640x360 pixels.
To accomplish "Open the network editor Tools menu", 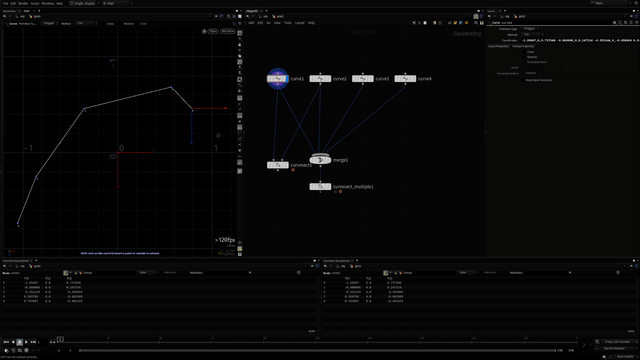I will (288, 23).
